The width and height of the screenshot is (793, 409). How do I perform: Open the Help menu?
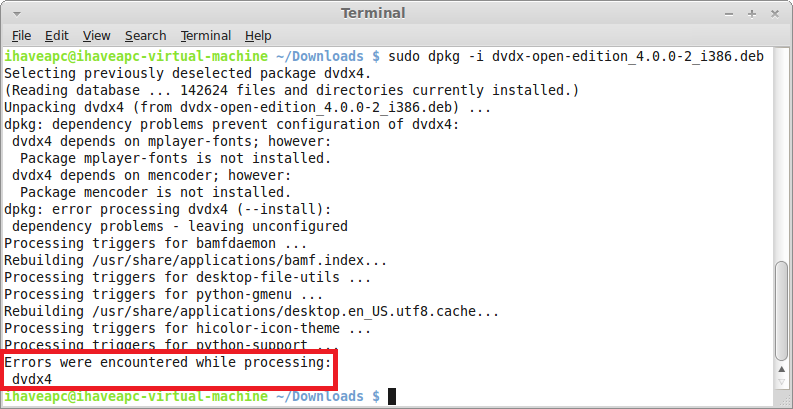(x=258, y=36)
